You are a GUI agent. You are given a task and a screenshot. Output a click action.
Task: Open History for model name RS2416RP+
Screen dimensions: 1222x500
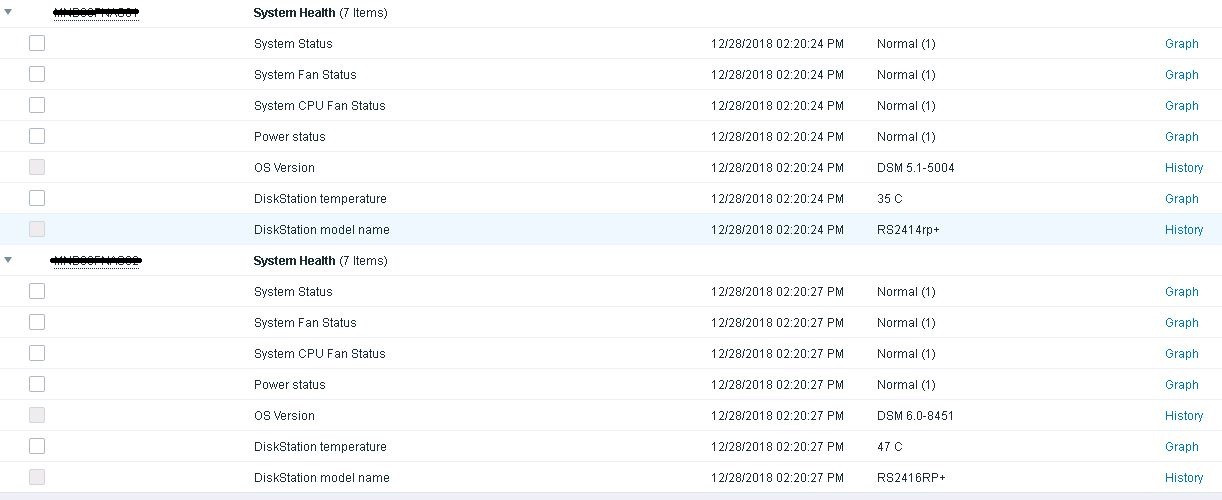tap(1183, 478)
